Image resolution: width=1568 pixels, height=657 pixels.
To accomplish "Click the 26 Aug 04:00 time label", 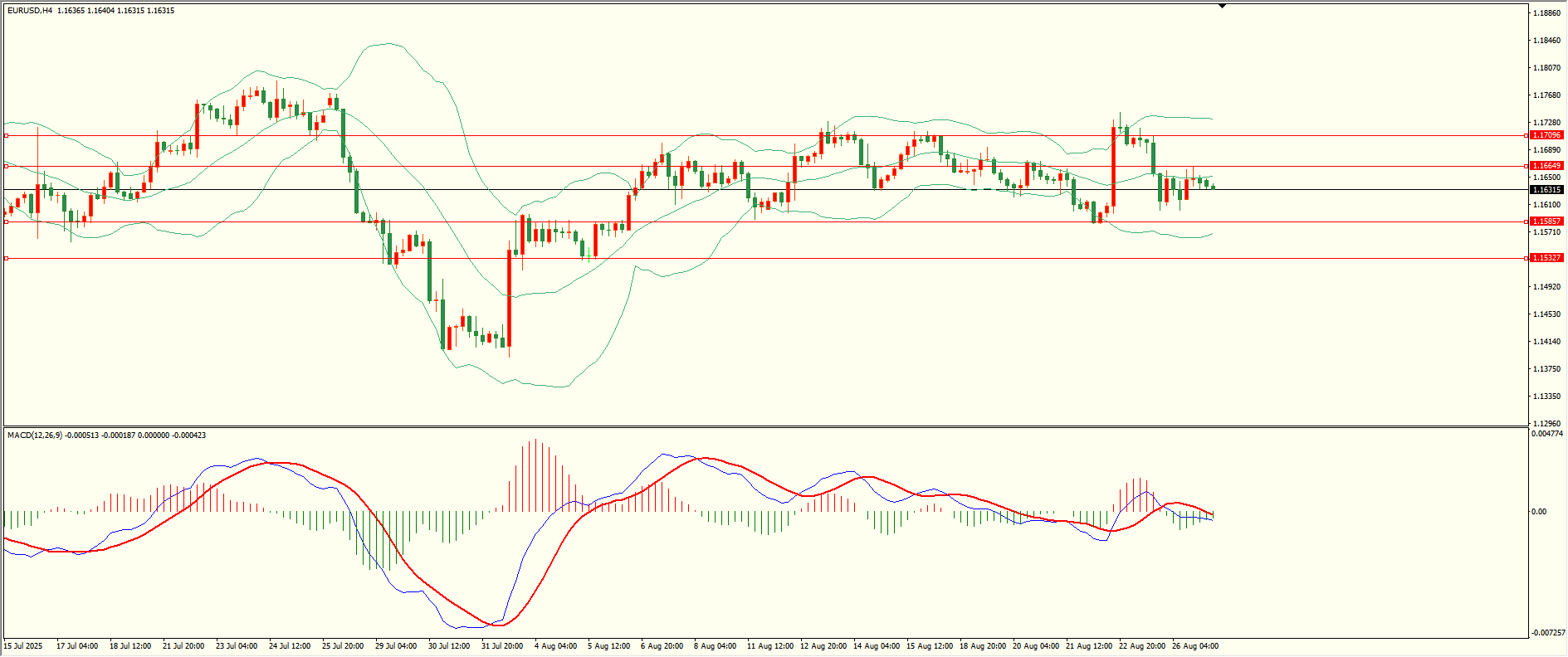I will coord(1194,646).
